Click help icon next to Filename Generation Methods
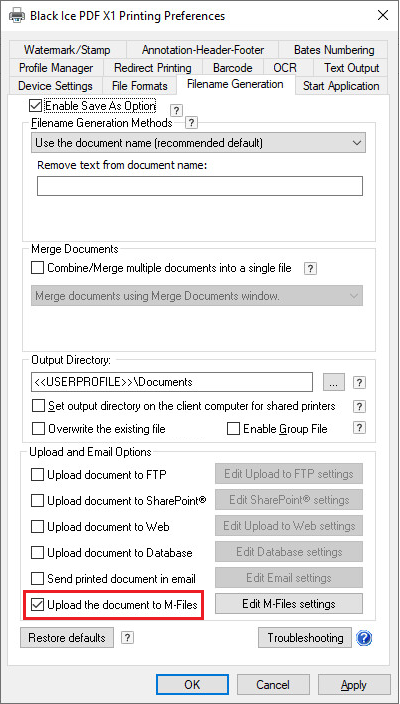The width and height of the screenshot is (400, 704). pos(192,122)
